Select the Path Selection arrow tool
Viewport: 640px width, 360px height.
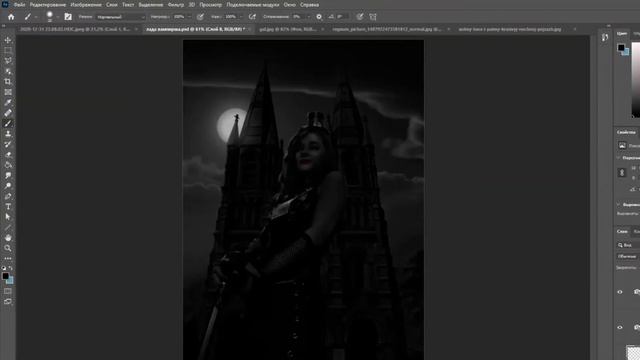(8, 217)
